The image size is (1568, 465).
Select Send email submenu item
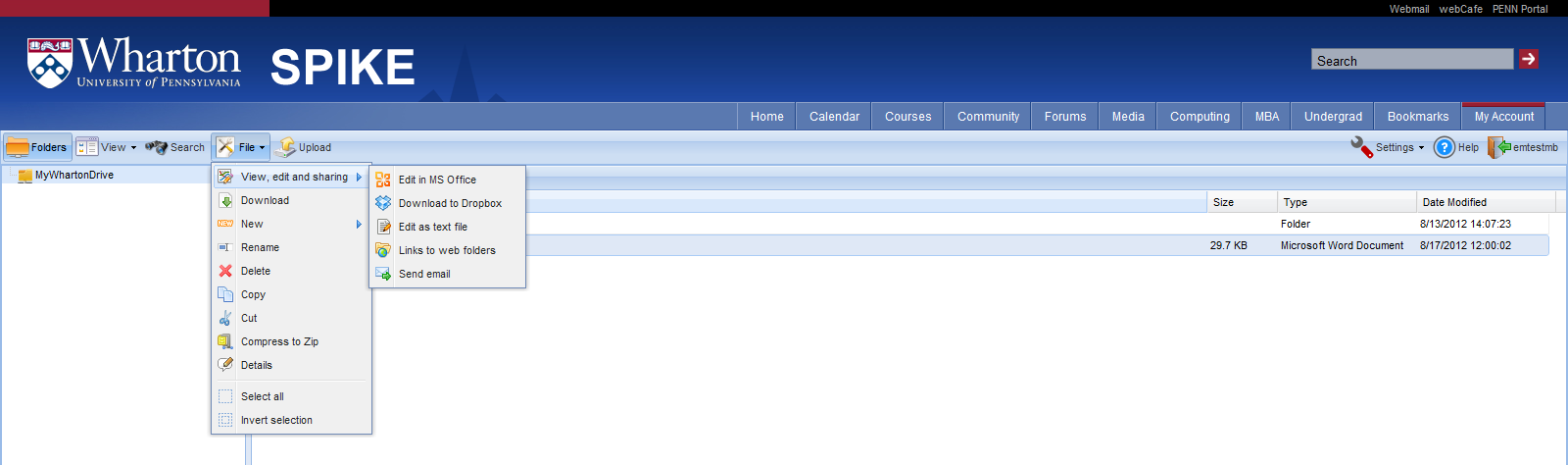pos(447,274)
